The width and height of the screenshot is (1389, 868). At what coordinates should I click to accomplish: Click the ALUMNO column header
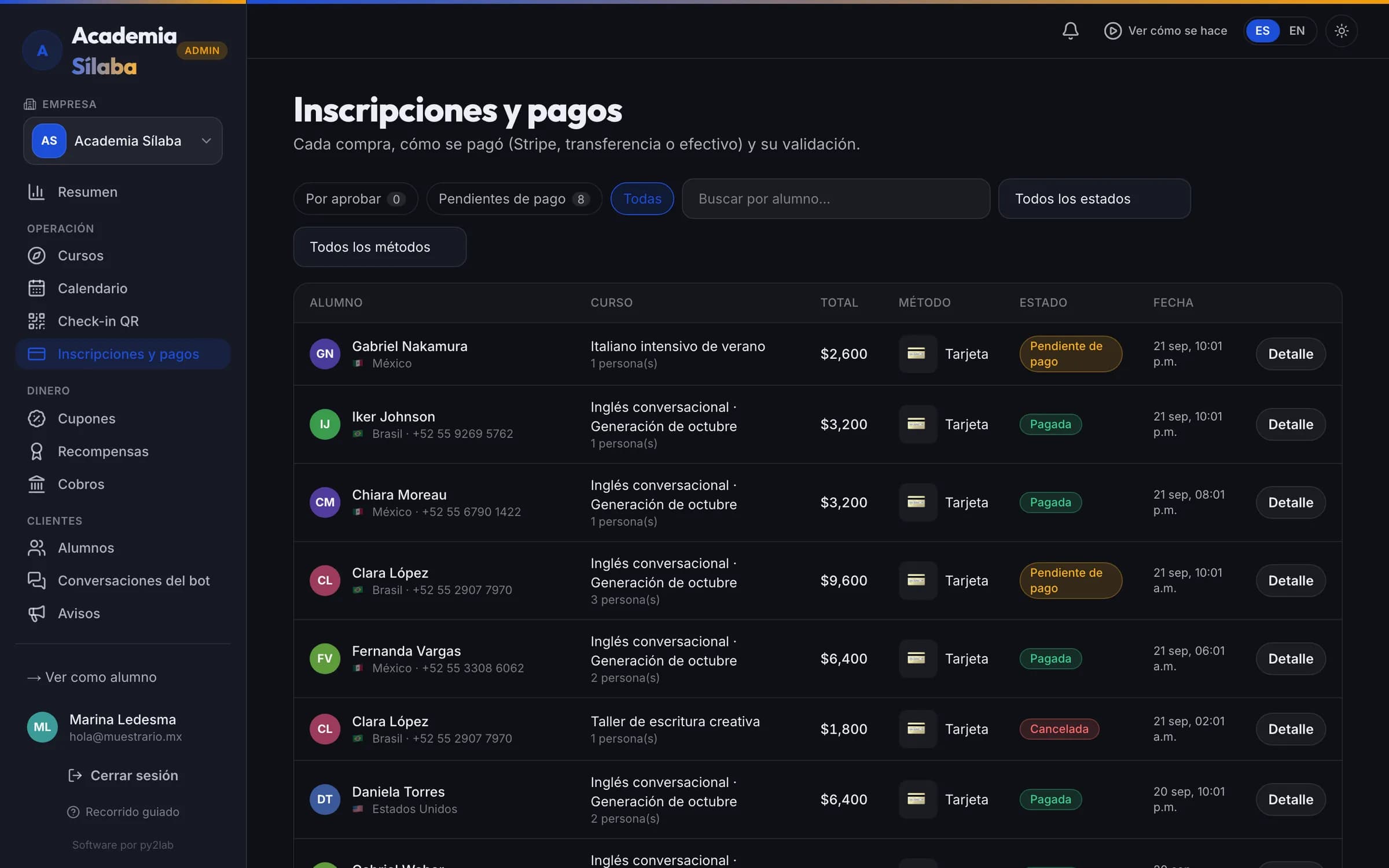336,303
